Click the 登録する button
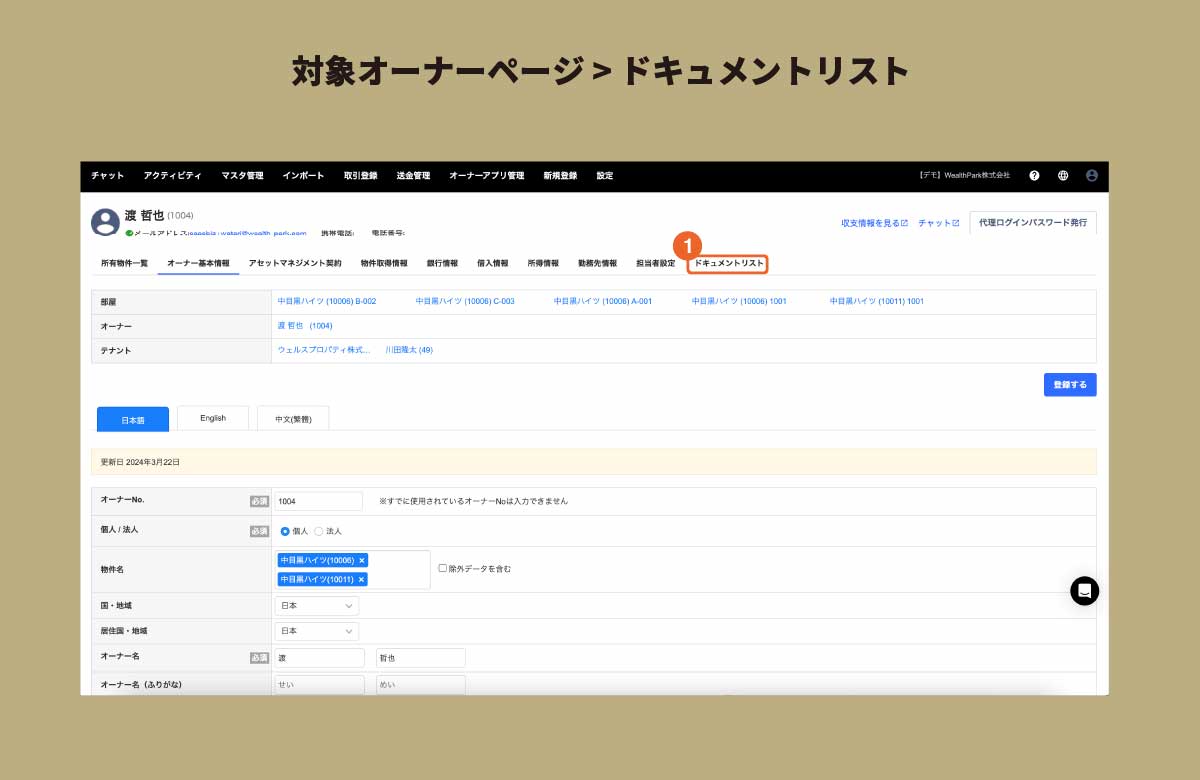1200x780 pixels. coord(1069,385)
